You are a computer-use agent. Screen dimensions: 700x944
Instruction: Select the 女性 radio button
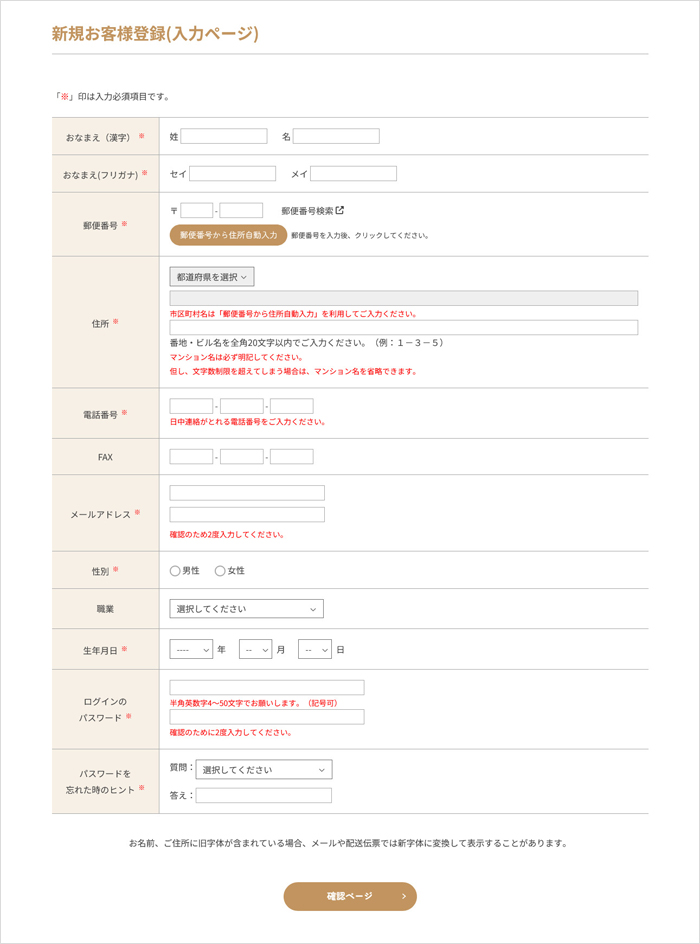(220, 571)
